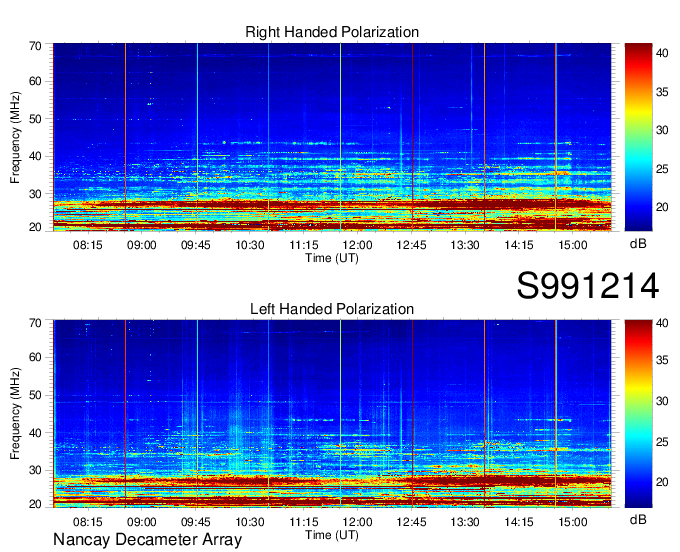Click the 14:15 time tick on the Right Handed plot
680x552 pixels.
[519, 245]
